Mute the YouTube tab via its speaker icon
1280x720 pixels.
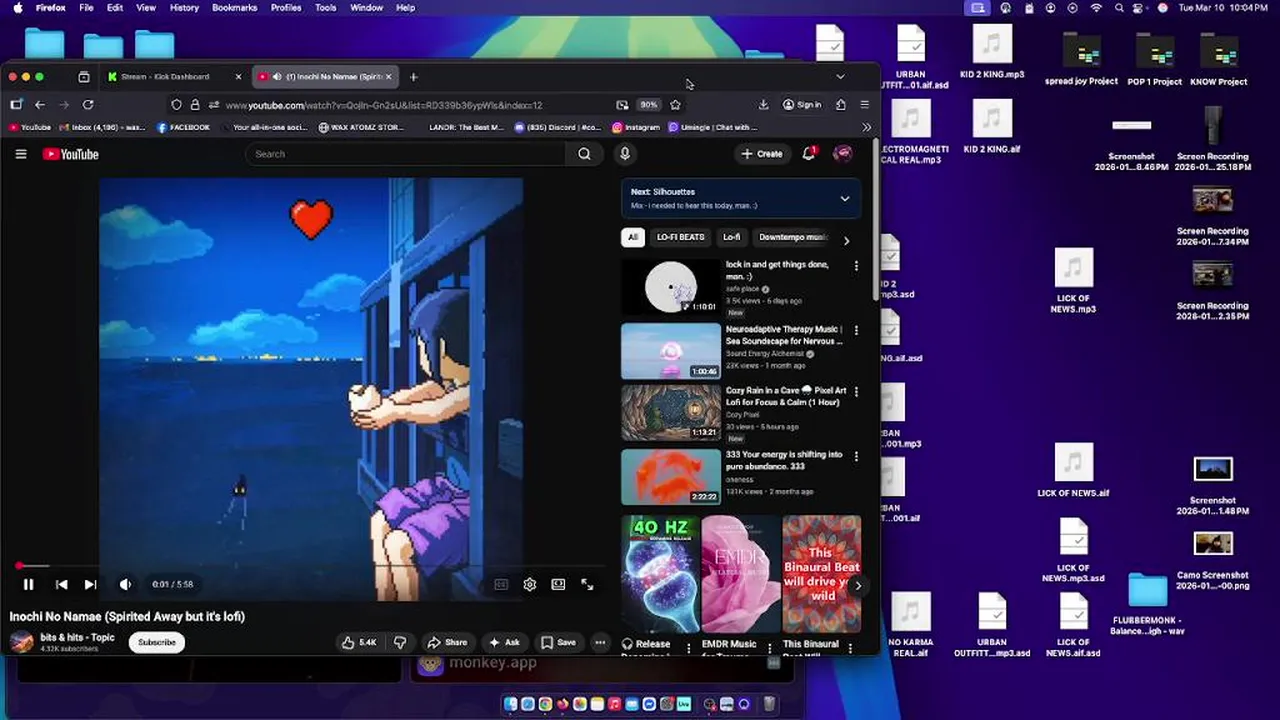click(277, 77)
